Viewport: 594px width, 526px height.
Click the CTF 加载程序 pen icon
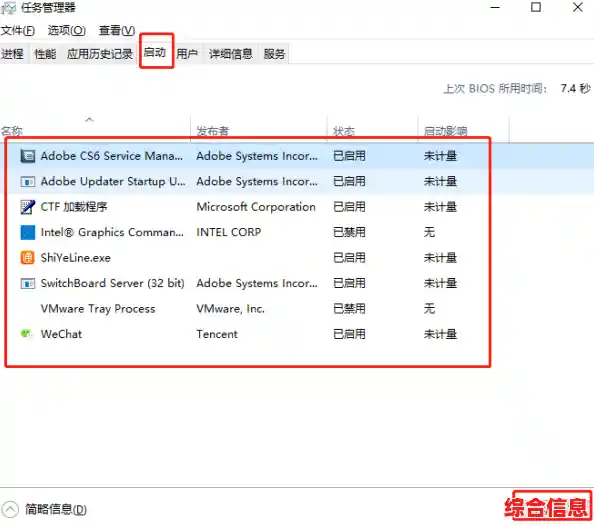click(x=28, y=207)
